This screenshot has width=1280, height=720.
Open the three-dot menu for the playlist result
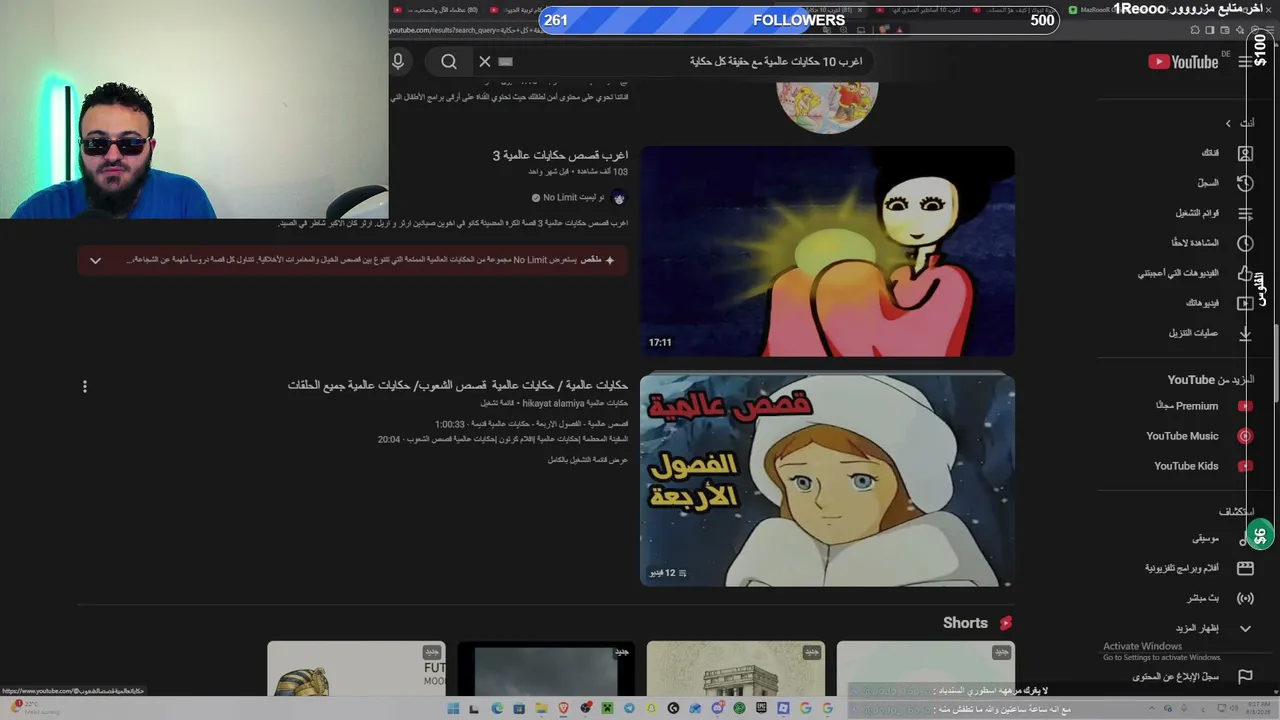(x=85, y=386)
